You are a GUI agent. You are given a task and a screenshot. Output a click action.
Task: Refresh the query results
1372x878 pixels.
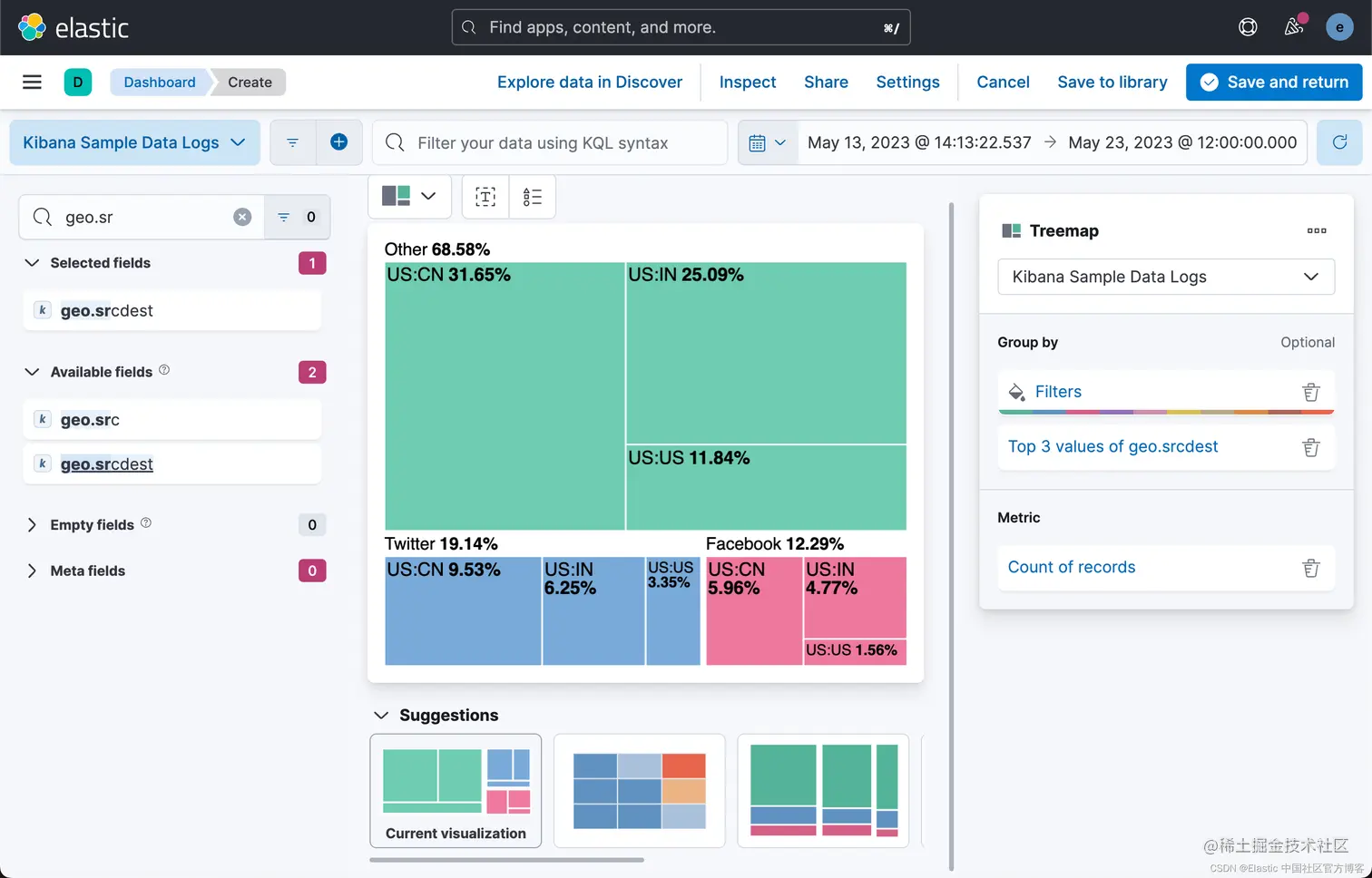[x=1339, y=142]
